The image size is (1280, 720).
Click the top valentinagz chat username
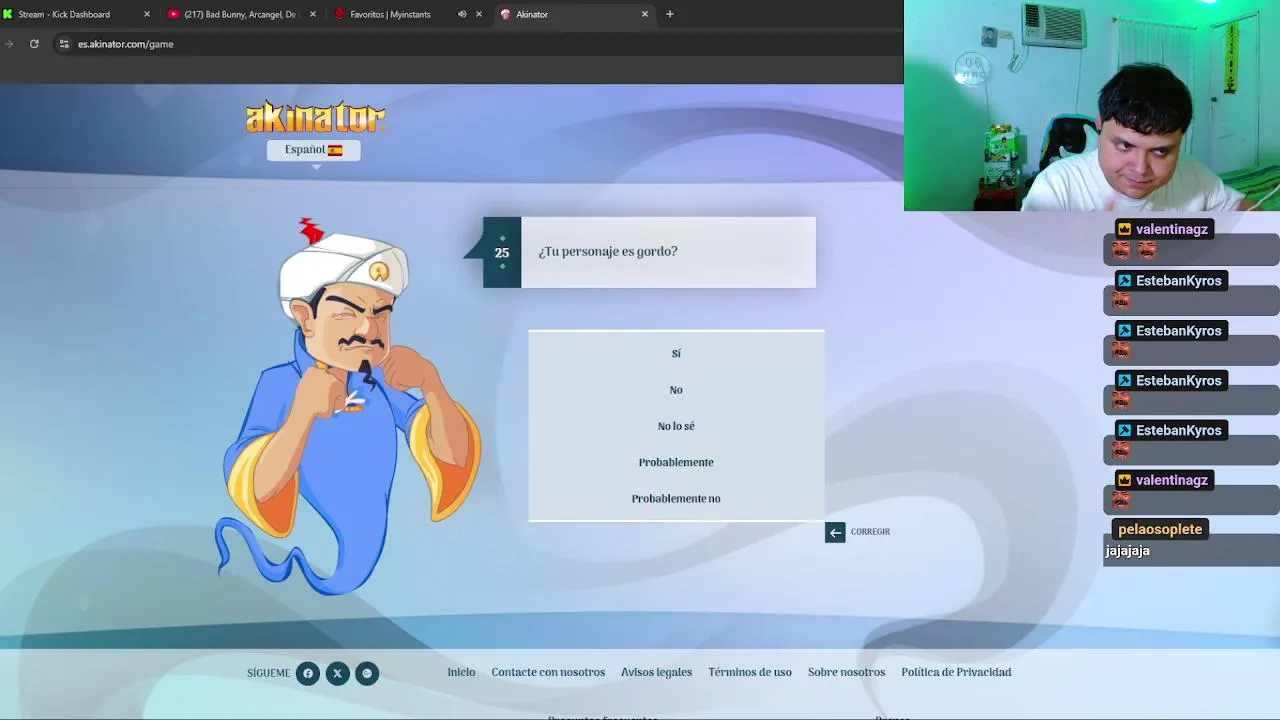pos(1172,229)
